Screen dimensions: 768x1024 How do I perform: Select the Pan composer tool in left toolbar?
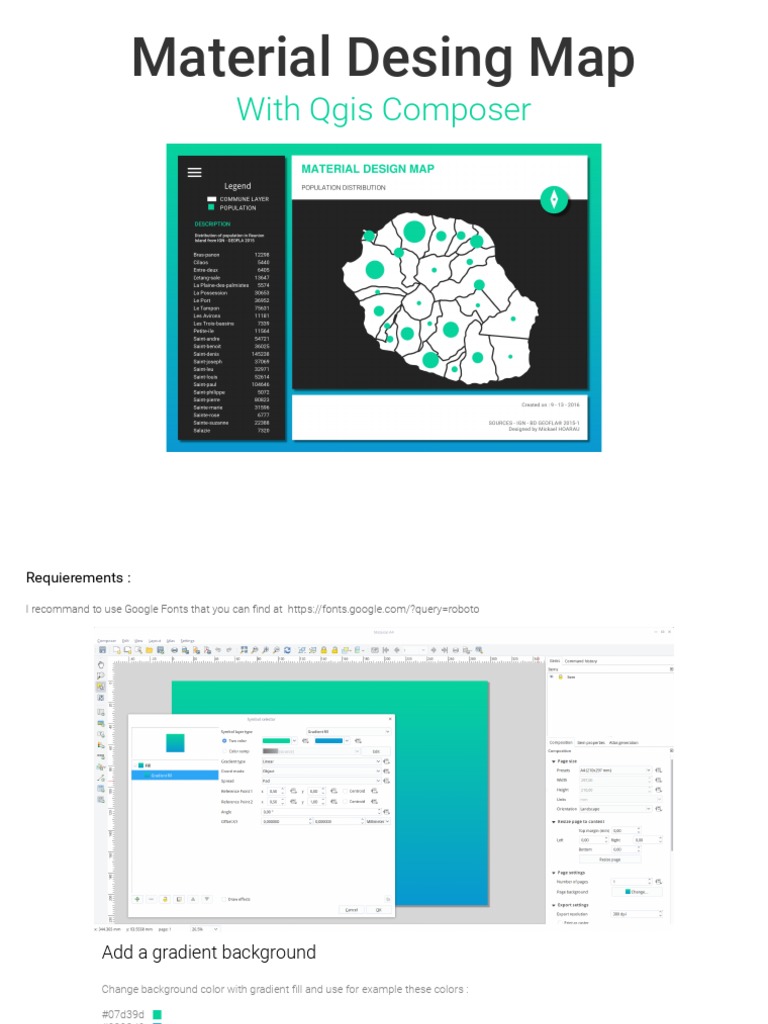[101, 665]
